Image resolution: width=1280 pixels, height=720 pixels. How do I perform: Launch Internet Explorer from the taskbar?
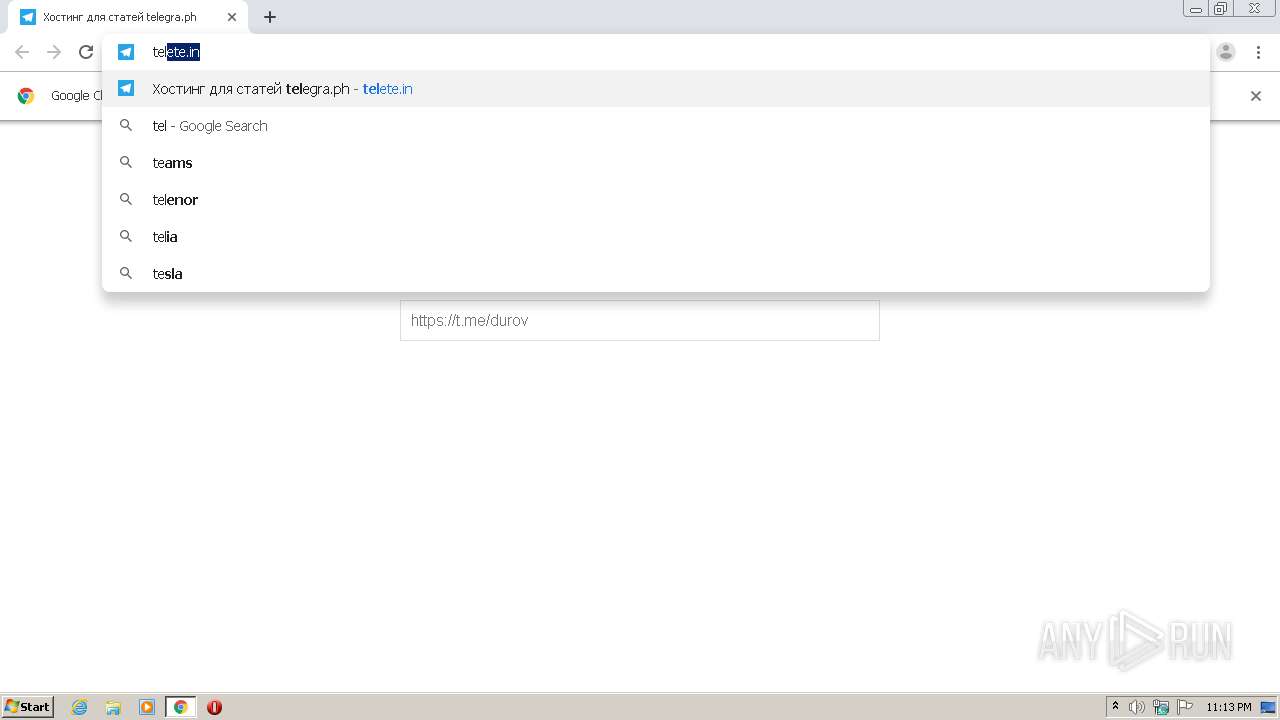pos(80,707)
